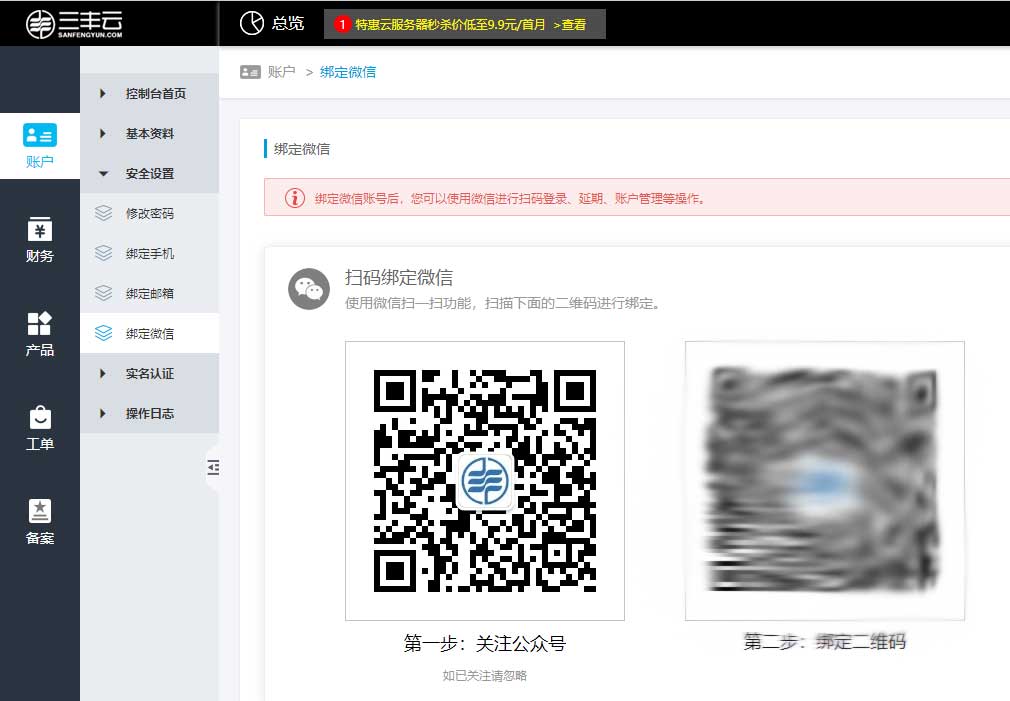Click the 备案 sidebar label
Viewport: 1010px width, 701px height.
[x=40, y=538]
